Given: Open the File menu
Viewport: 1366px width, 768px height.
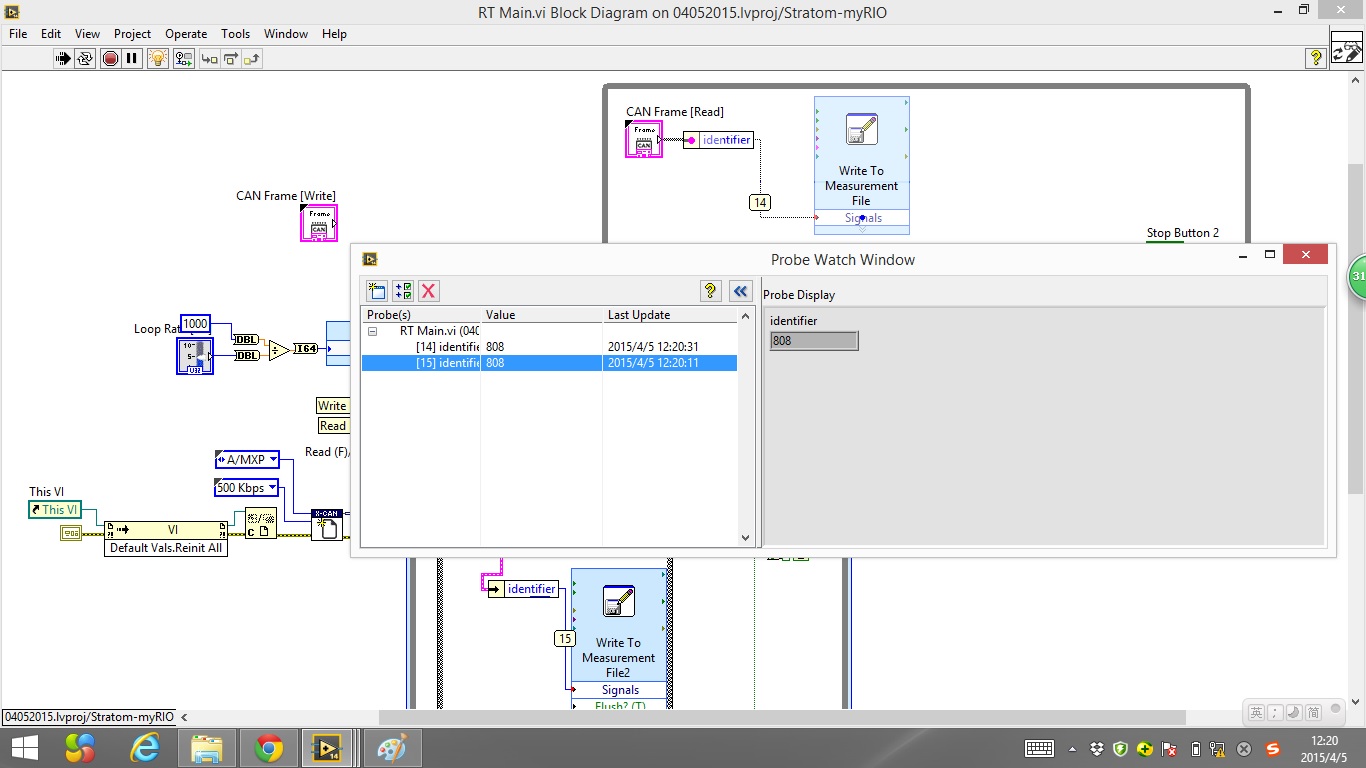Looking at the screenshot, I should [x=18, y=34].
